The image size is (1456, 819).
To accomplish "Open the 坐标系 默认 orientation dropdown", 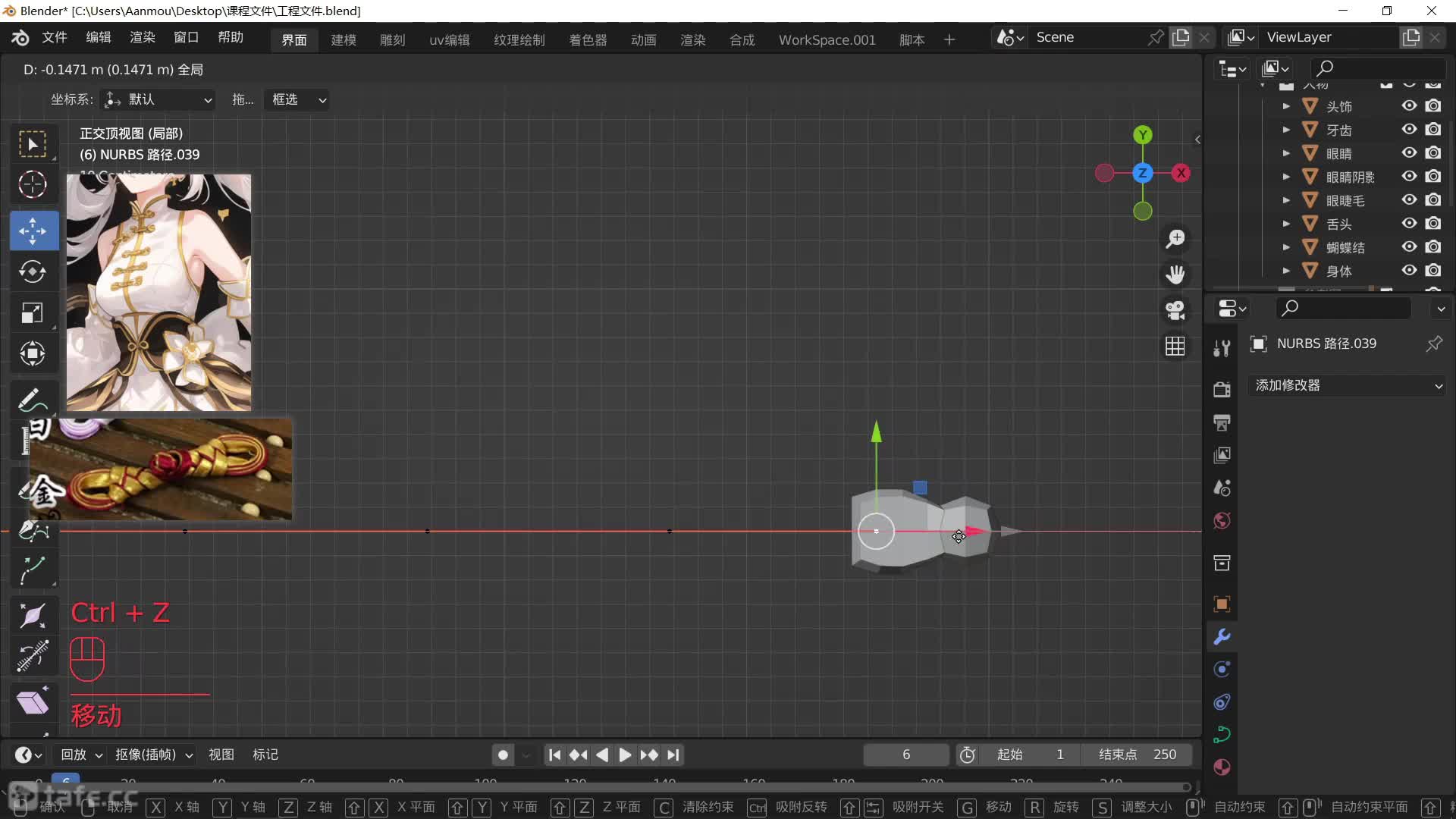I will pyautogui.click(x=158, y=99).
